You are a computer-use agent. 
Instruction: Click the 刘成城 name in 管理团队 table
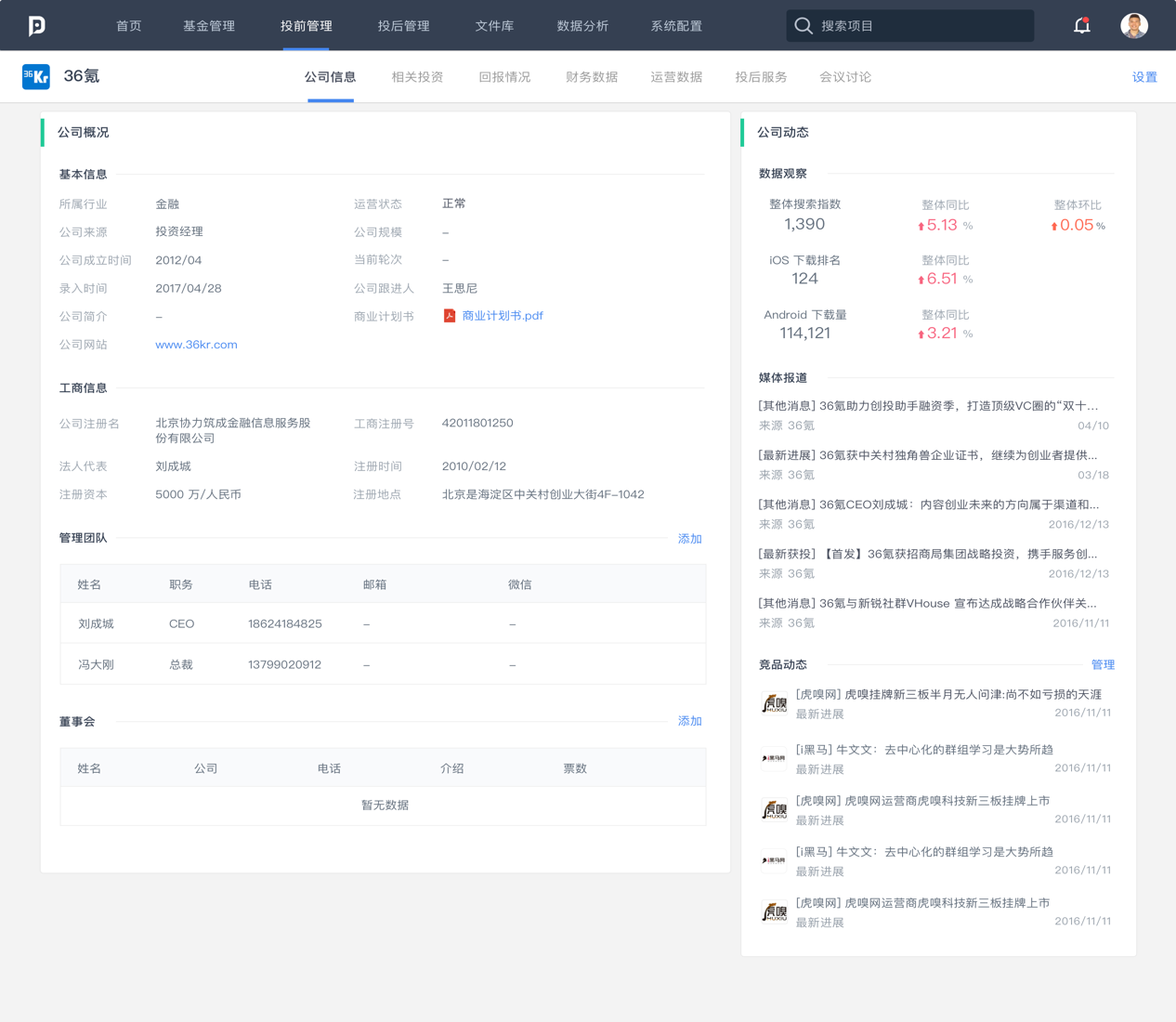(x=96, y=624)
